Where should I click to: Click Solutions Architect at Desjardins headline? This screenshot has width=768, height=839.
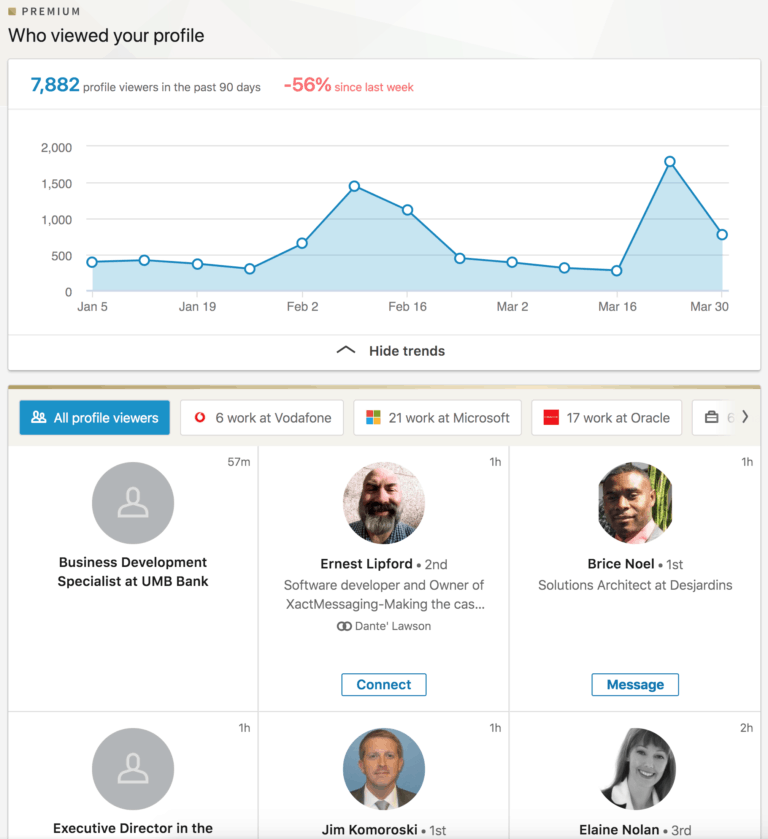[635, 585]
